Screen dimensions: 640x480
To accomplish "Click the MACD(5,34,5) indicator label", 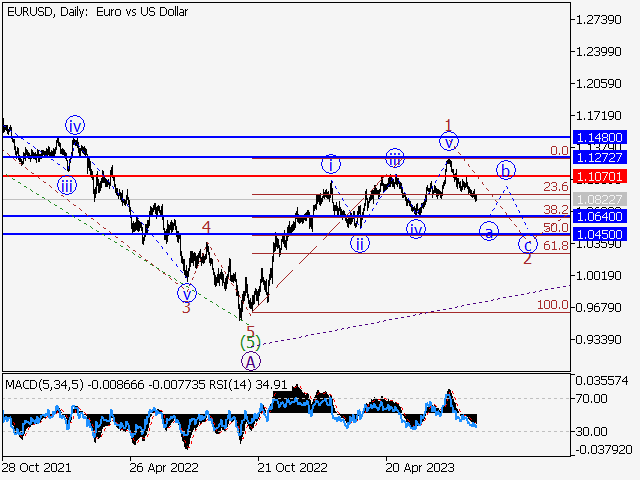I will (44, 384).
